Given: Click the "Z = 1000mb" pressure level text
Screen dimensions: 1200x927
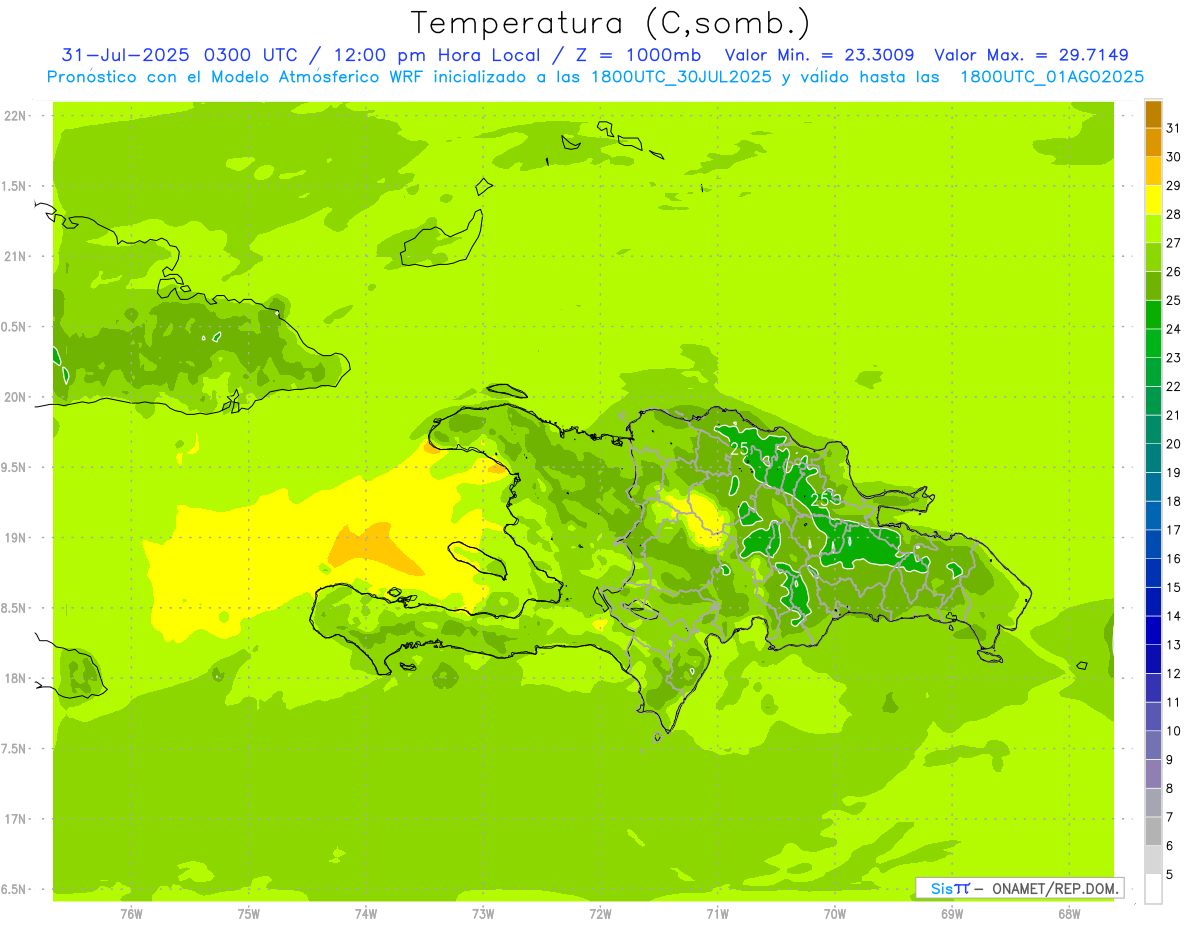Looking at the screenshot, I should click(634, 55).
